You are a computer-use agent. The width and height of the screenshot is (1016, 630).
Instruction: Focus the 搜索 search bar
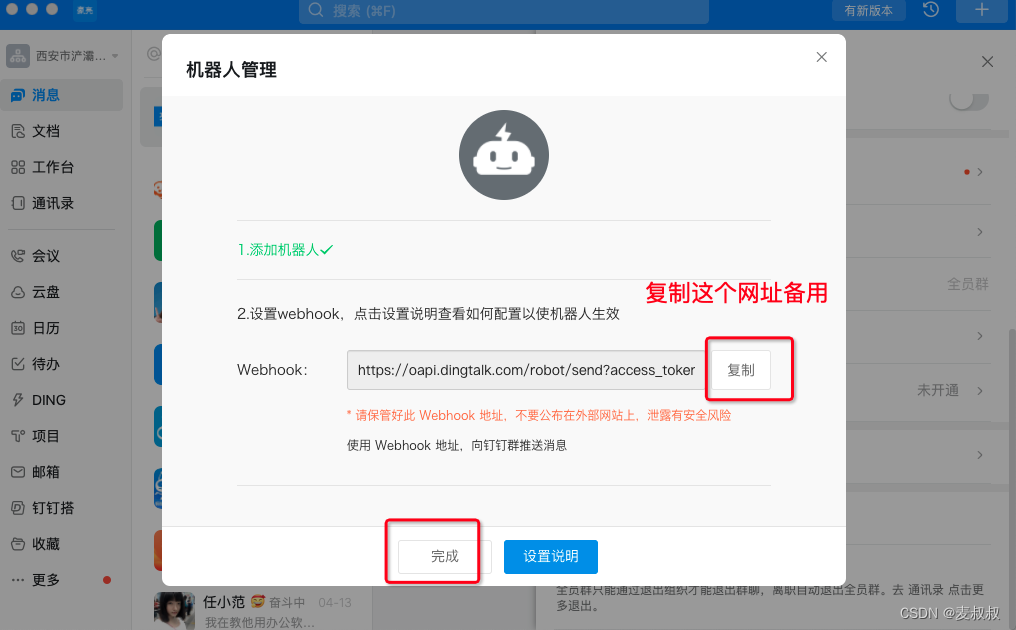tap(503, 11)
